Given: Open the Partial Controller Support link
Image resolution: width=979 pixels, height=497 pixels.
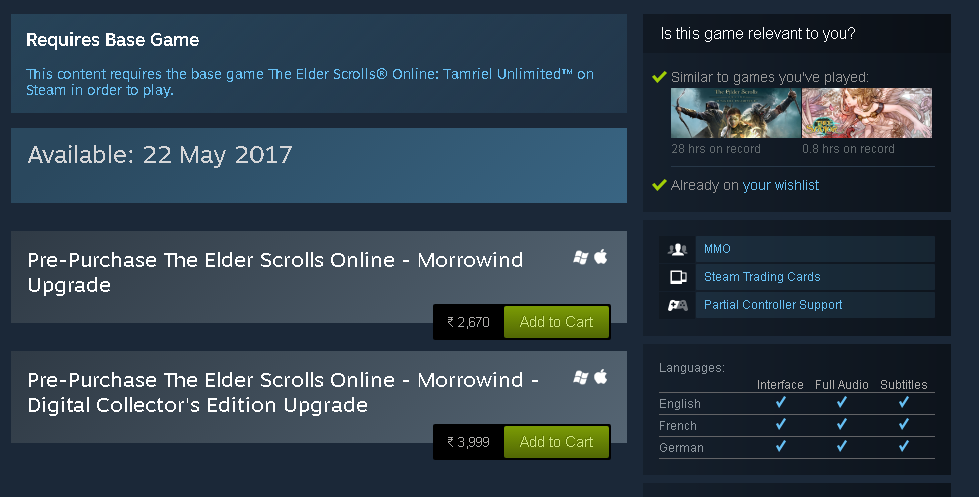Looking at the screenshot, I should [773, 305].
